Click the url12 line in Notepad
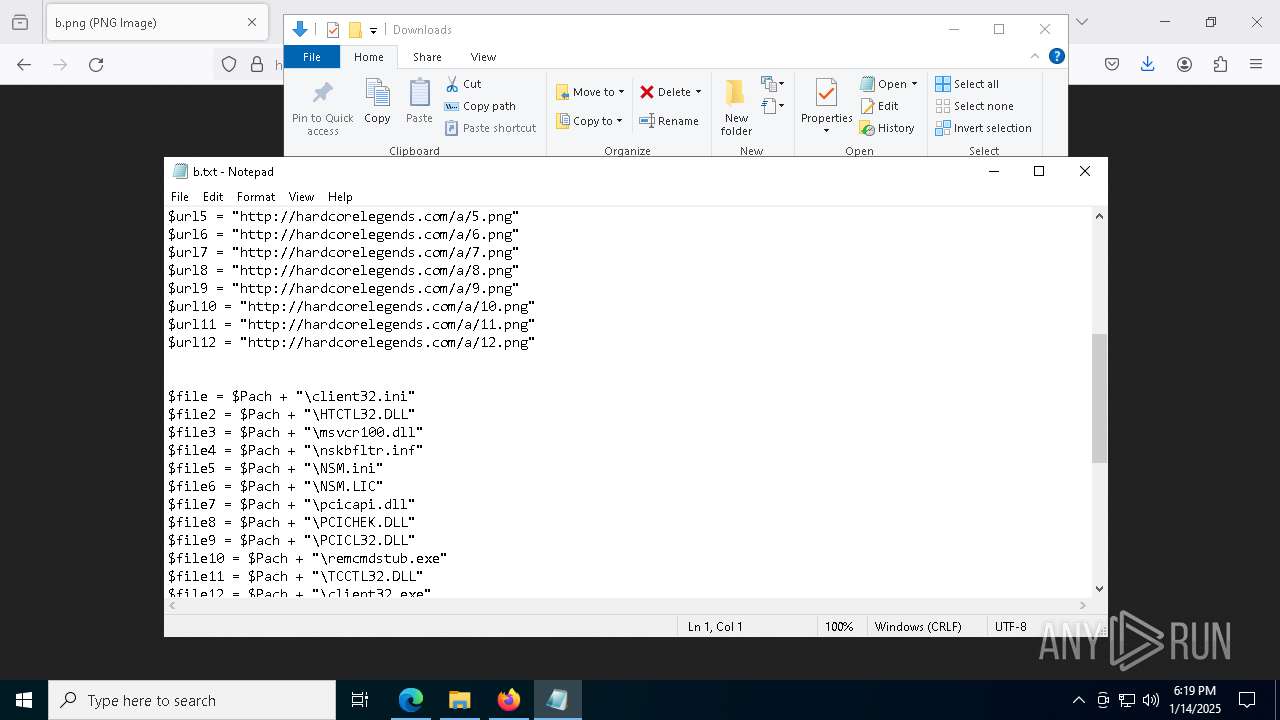The image size is (1280, 720). coord(351,342)
